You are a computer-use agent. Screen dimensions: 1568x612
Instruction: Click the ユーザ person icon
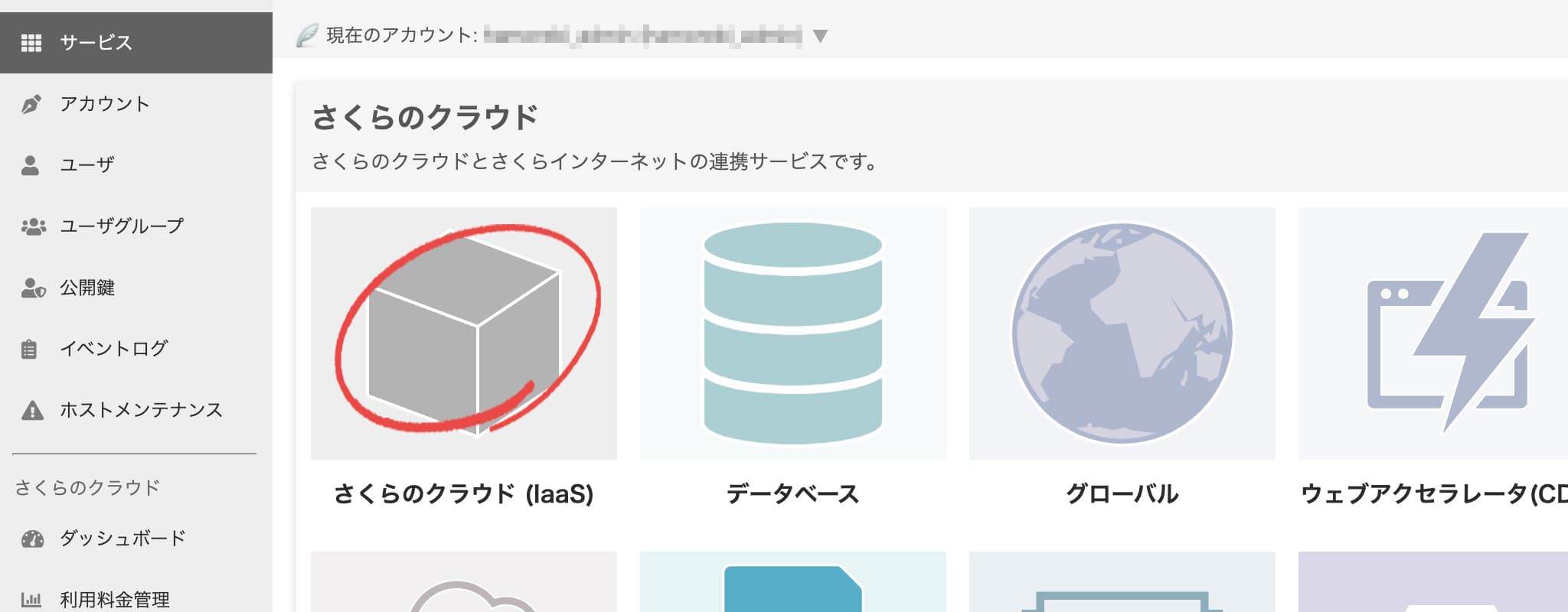click(31, 165)
